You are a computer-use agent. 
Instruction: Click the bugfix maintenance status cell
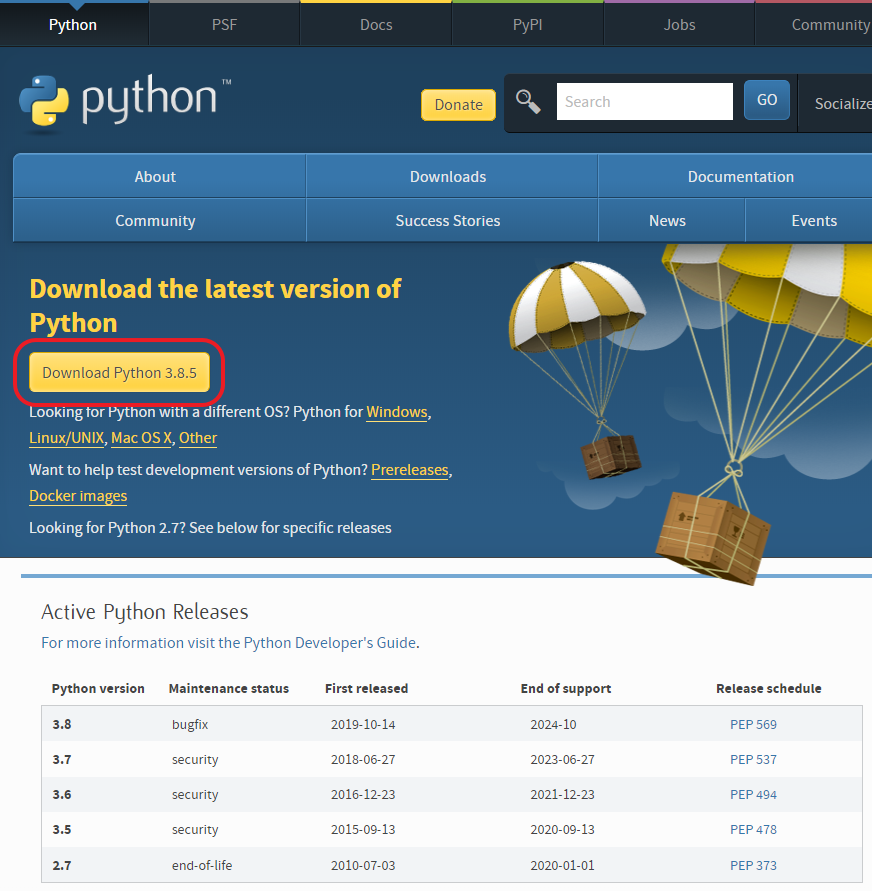click(x=190, y=725)
